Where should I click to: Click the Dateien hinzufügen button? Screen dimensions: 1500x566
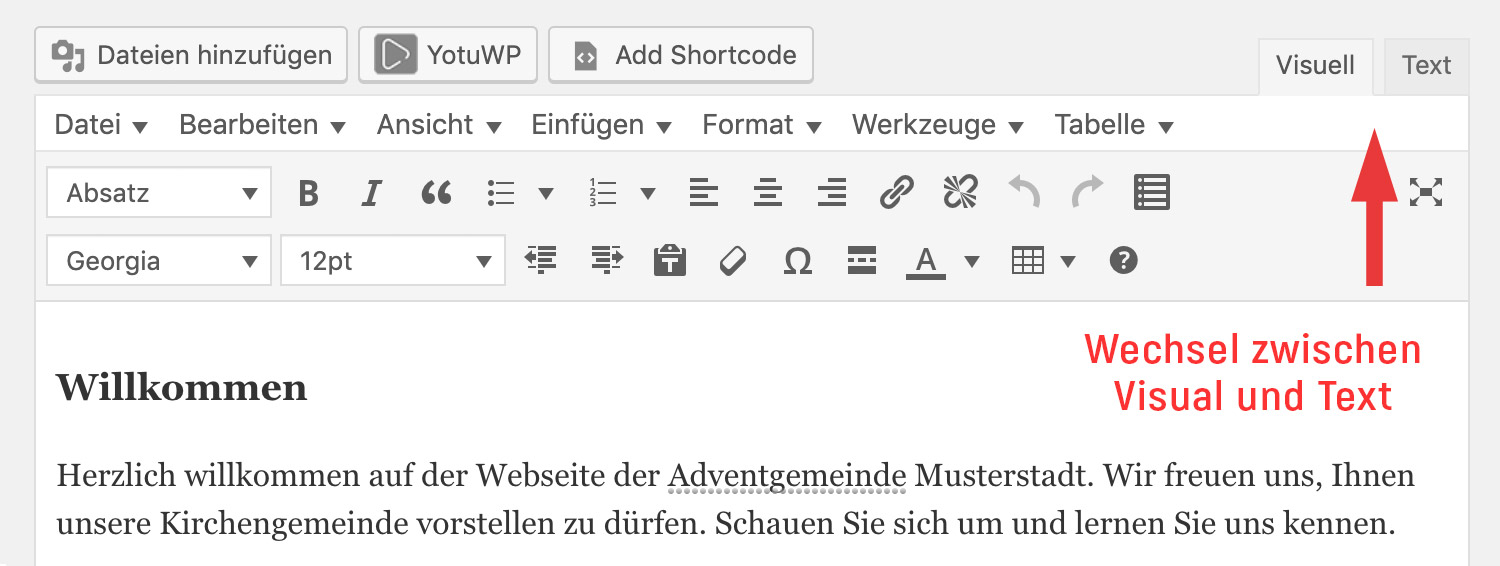coord(191,55)
